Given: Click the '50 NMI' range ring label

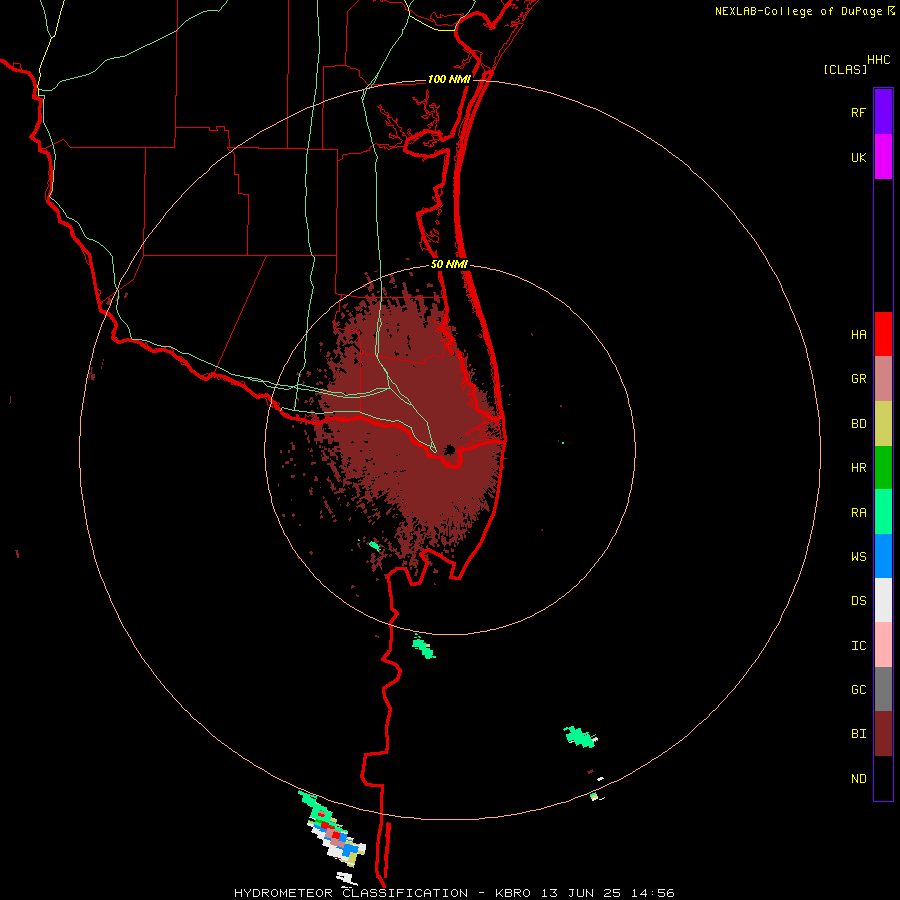Looking at the screenshot, I should (449, 265).
